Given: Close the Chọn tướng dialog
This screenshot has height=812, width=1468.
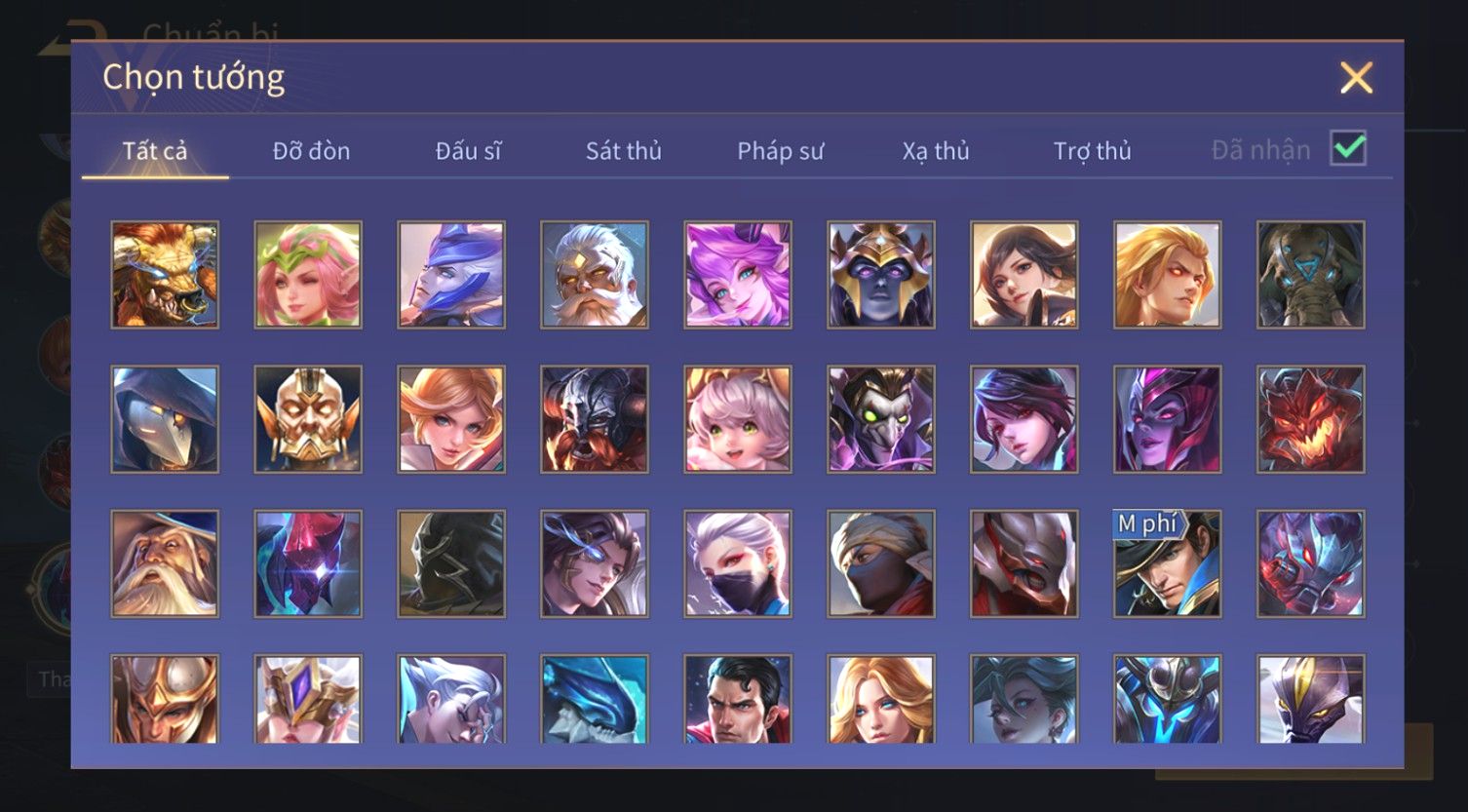Looking at the screenshot, I should point(1356,77).
